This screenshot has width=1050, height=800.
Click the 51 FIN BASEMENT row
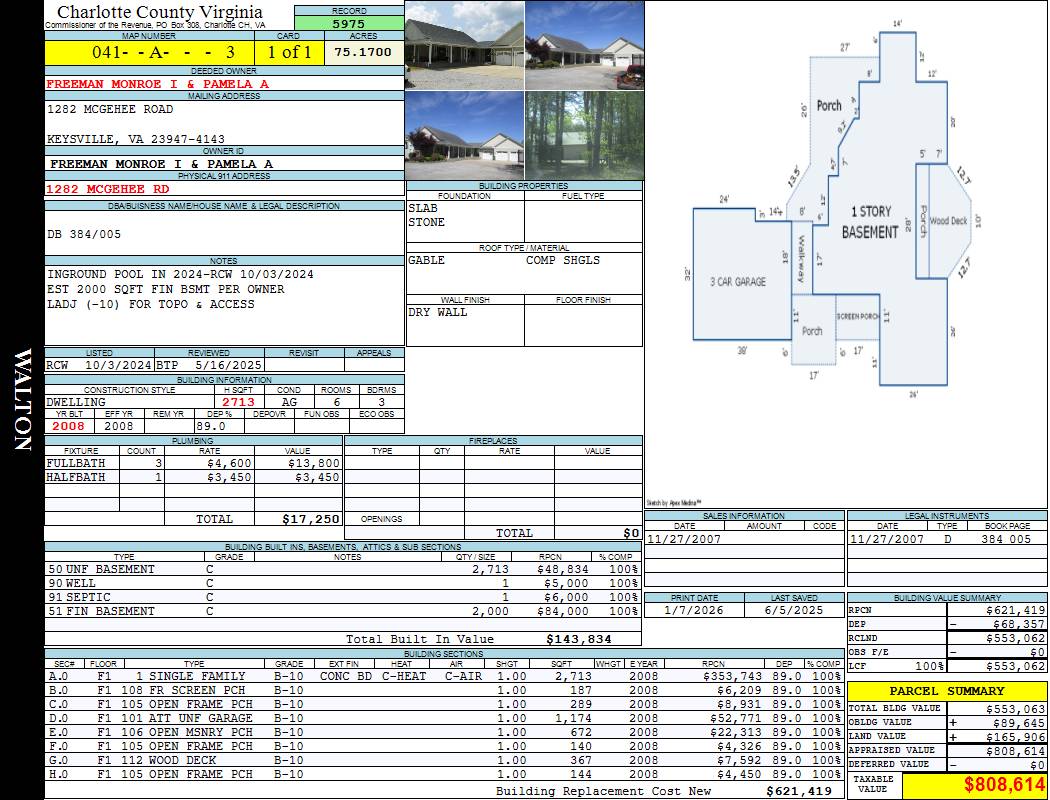pos(340,611)
